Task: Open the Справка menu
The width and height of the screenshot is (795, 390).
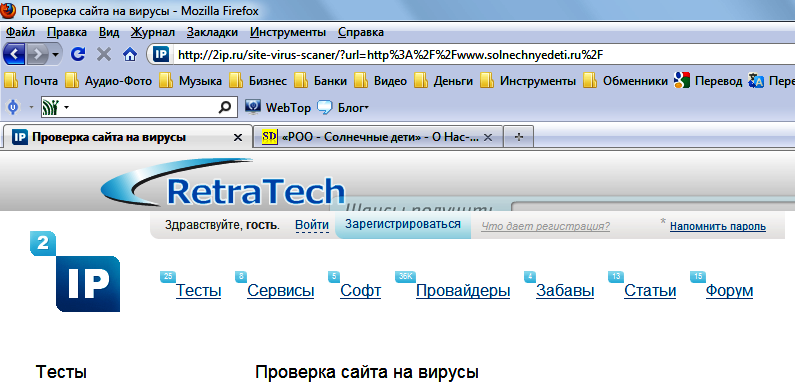Action: point(360,32)
